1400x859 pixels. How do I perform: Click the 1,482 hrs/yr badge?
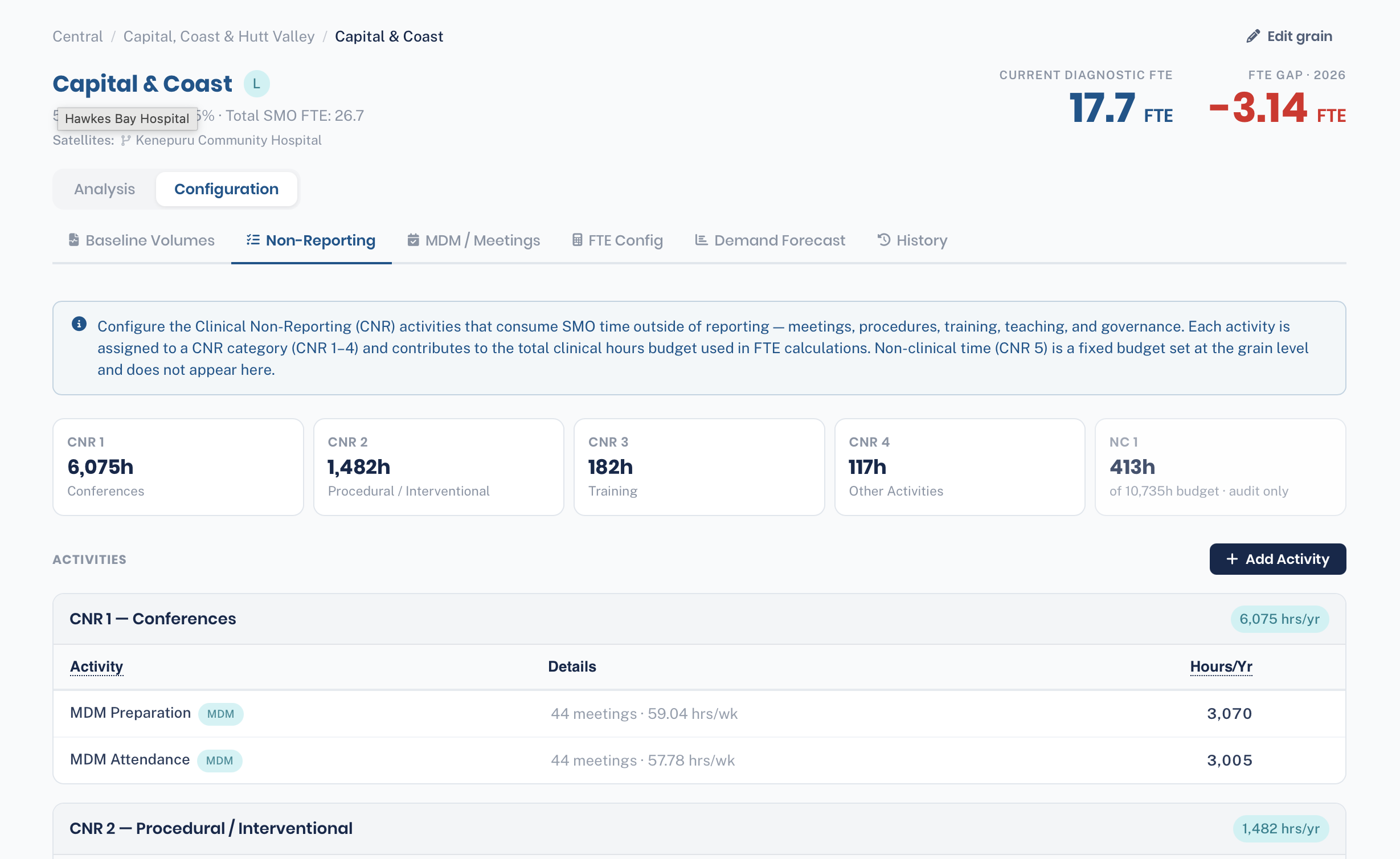click(x=1280, y=829)
